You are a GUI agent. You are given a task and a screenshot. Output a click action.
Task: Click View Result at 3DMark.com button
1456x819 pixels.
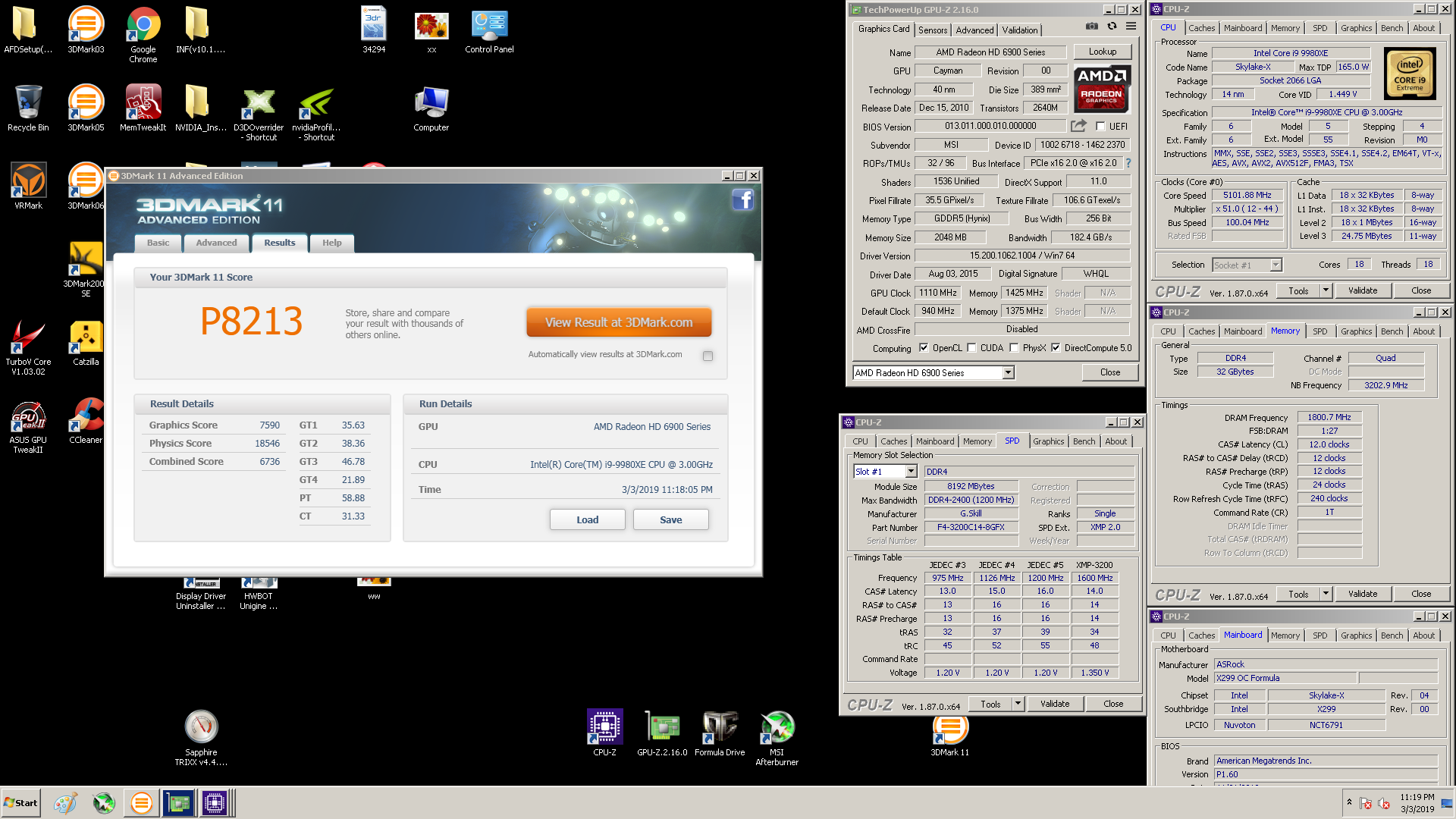pyautogui.click(x=619, y=322)
